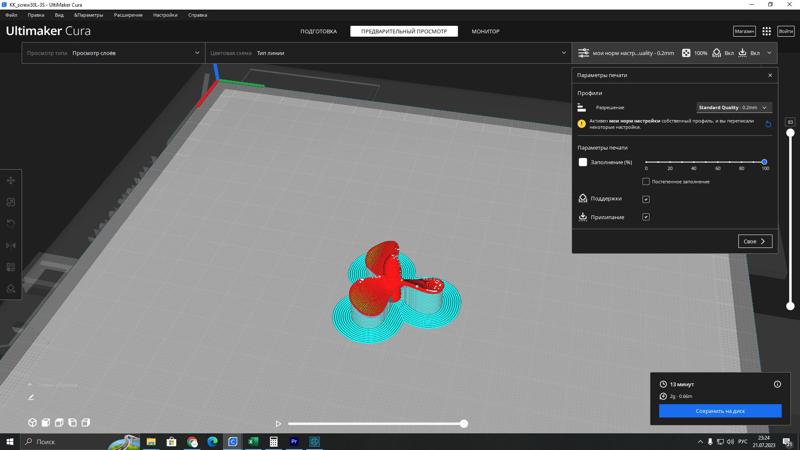Switch to front view cube icon
The height and width of the screenshot is (450, 800).
click(45, 422)
